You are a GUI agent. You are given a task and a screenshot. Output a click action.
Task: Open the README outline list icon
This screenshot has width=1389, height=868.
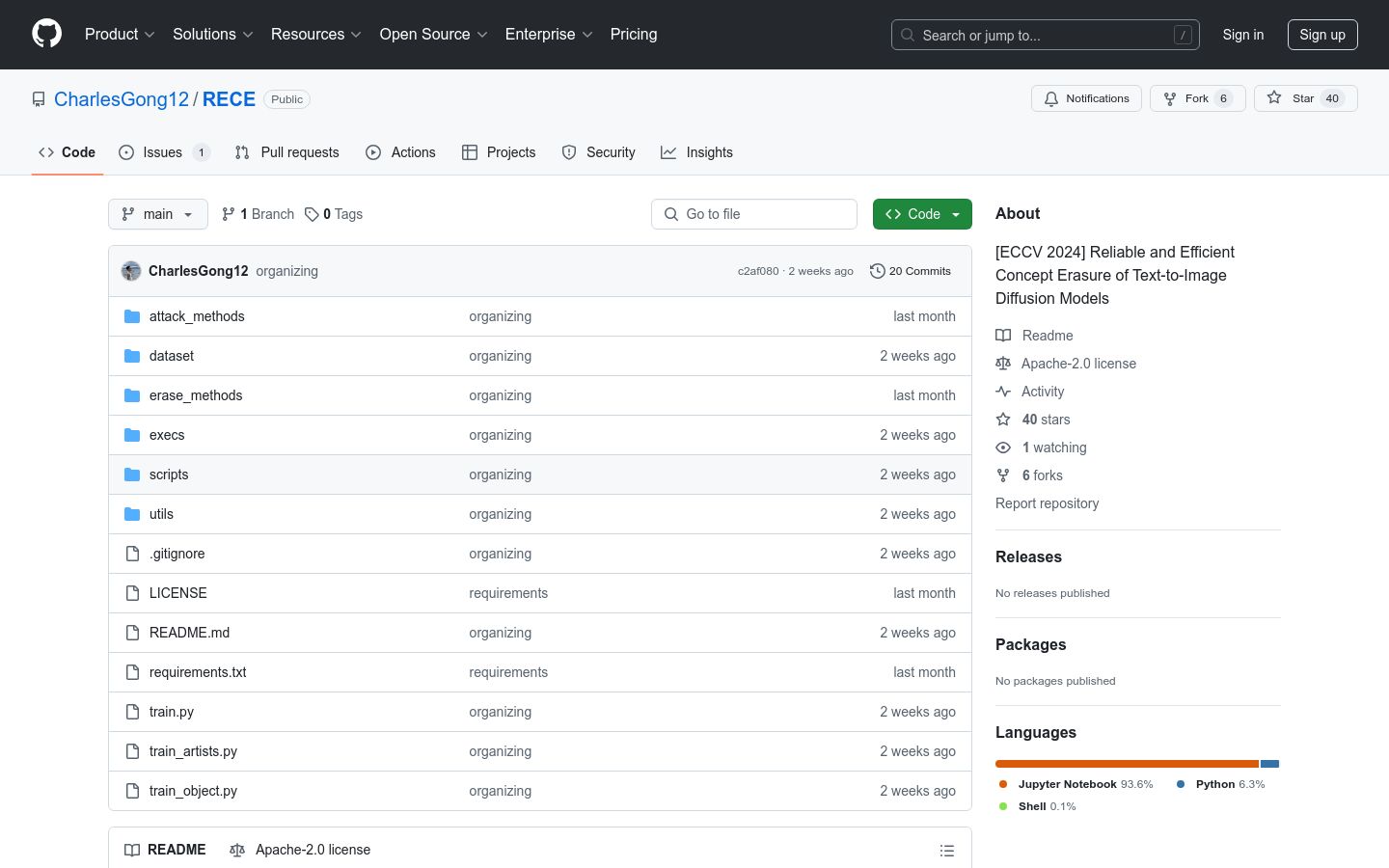click(947, 851)
